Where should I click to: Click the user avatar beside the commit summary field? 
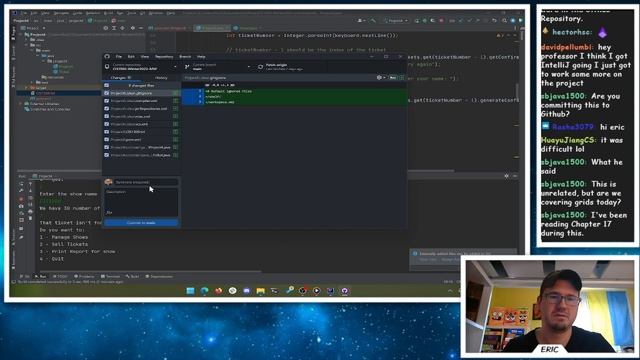coord(109,182)
